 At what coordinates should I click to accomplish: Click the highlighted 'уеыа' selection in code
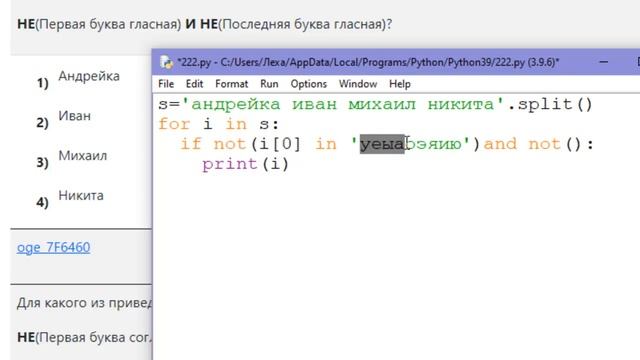382,144
